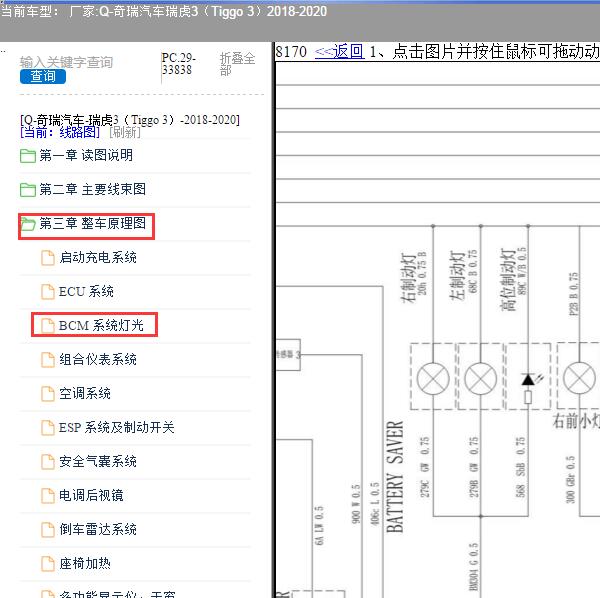Click document icon beside ESP 系统及制动开关
600x598 pixels.
pyautogui.click(x=48, y=428)
